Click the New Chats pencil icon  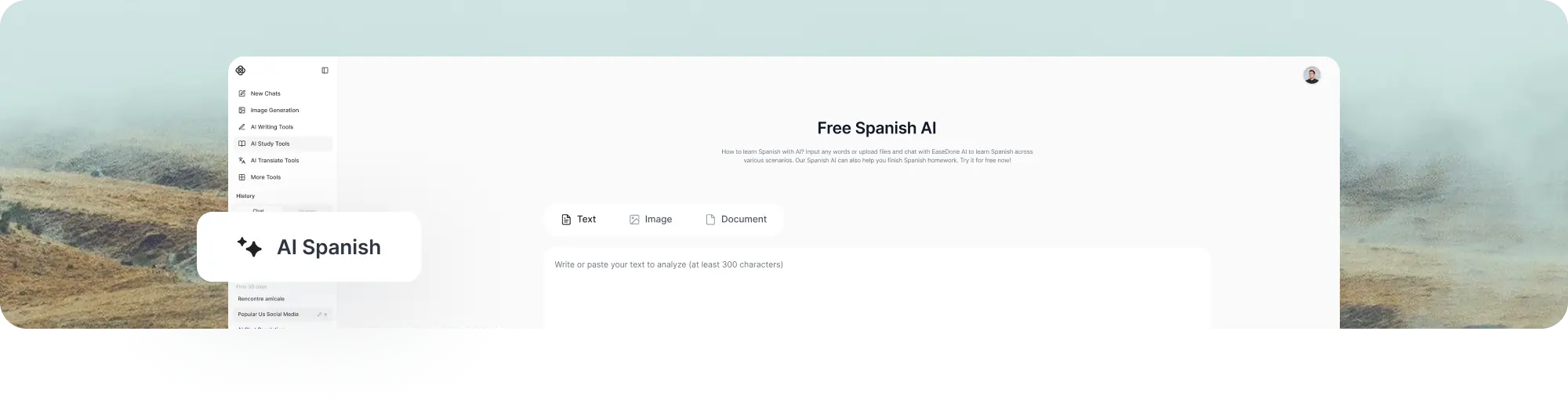point(242,93)
